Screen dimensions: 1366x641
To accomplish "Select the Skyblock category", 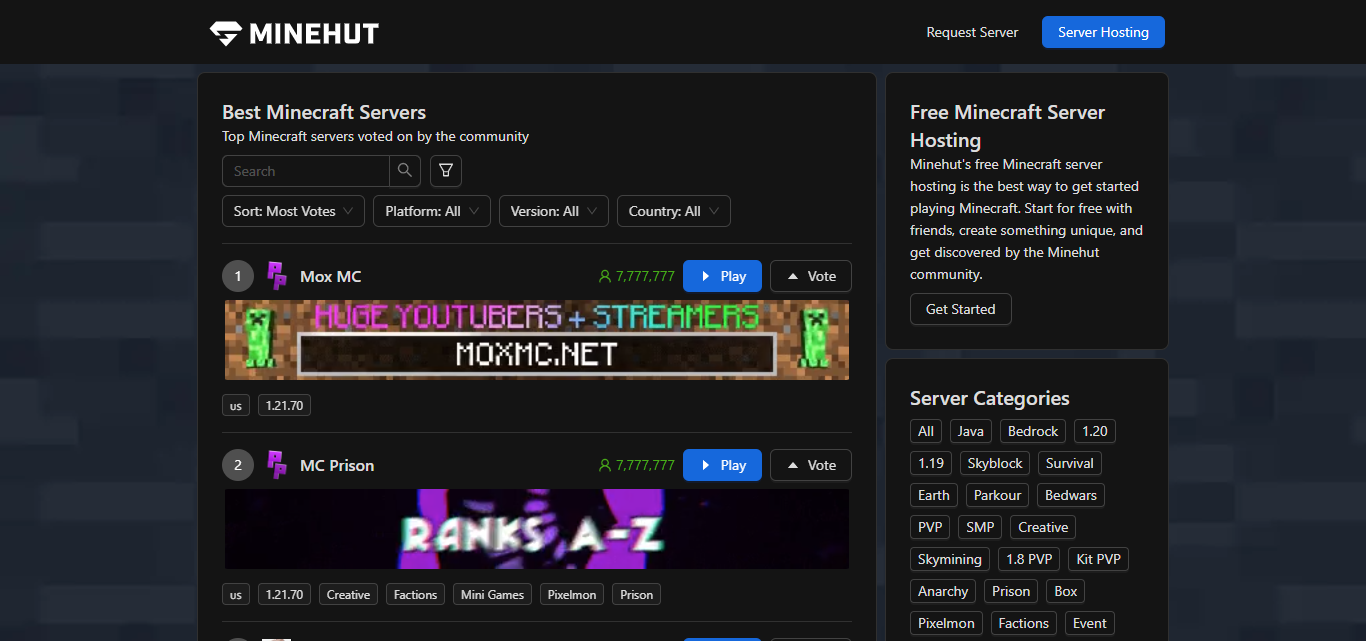I will [x=995, y=463].
